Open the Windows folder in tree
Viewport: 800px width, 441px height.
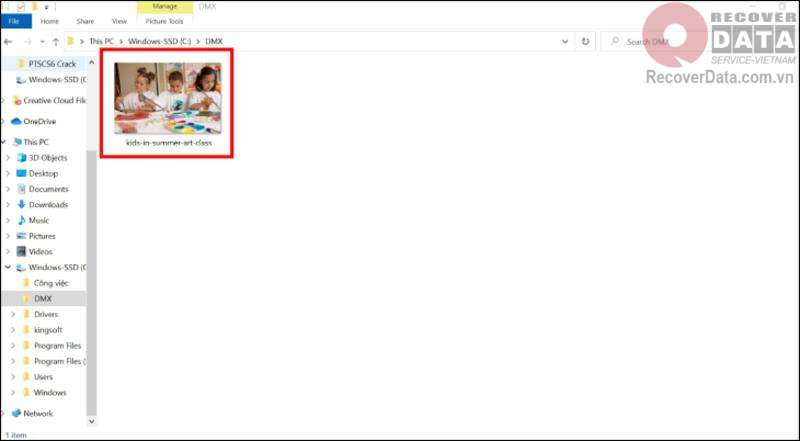50,393
